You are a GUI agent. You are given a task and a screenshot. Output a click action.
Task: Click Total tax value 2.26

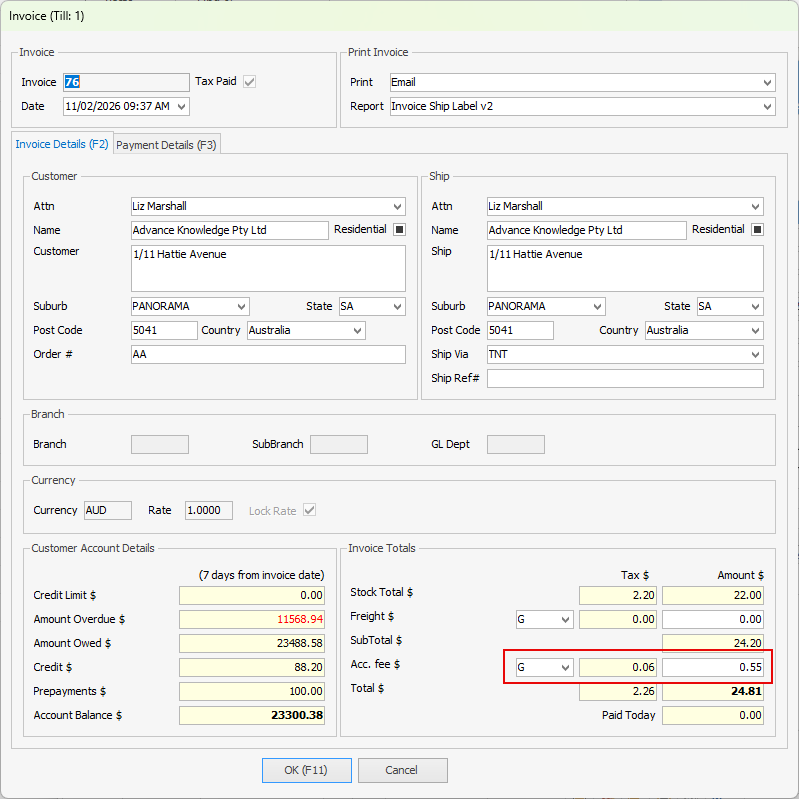pos(618,691)
